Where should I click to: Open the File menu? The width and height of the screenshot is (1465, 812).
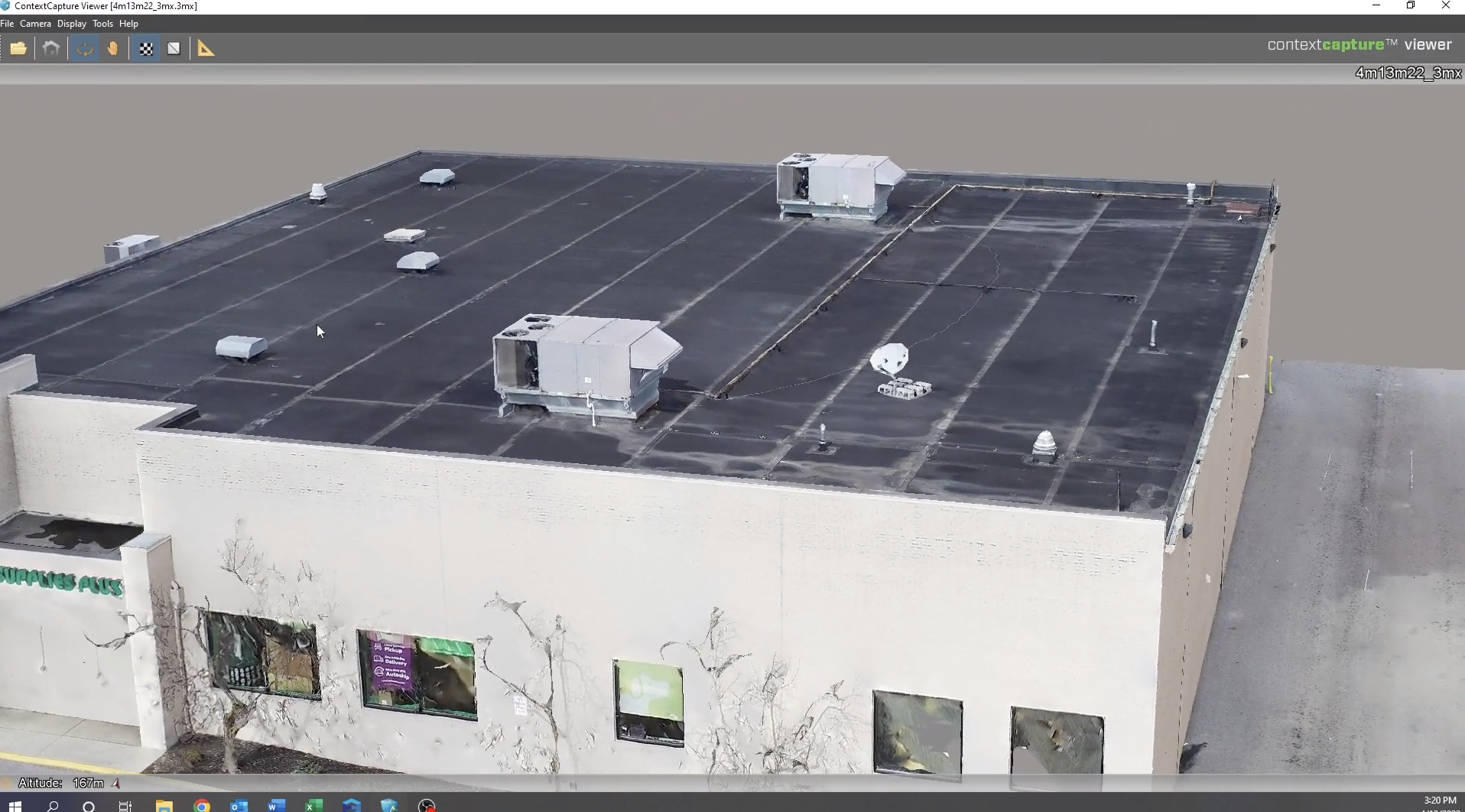[8, 24]
